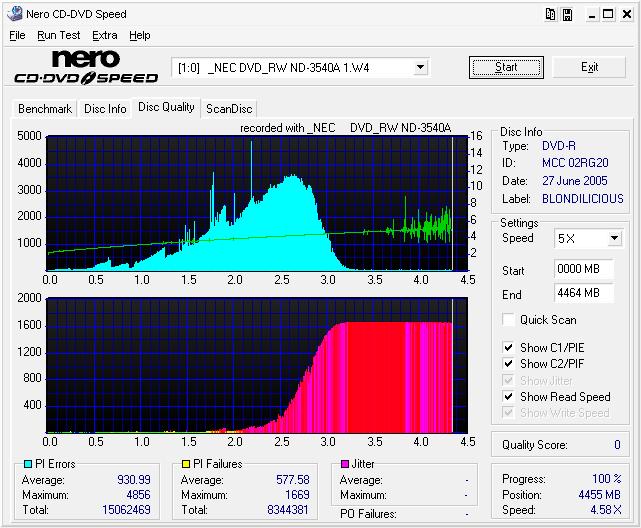The width and height of the screenshot is (641, 528).
Task: Click the Nero CD-DVD Speed logo
Action: [86, 67]
